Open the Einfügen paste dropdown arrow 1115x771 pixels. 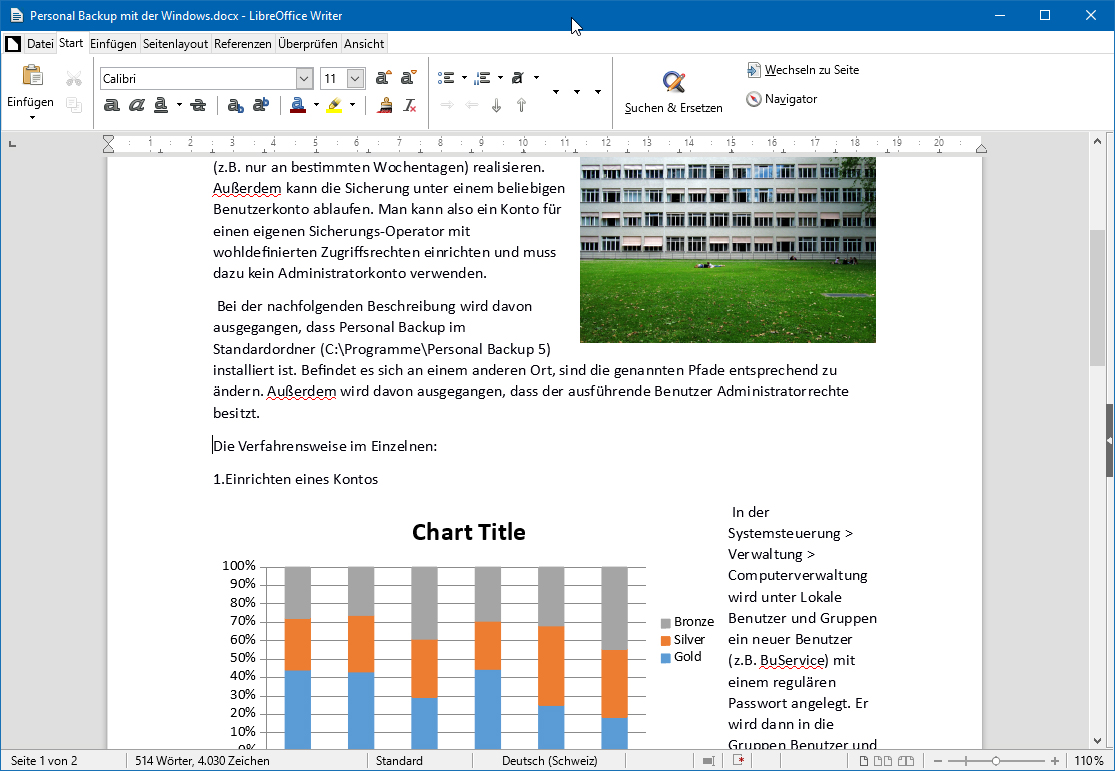pos(32,117)
